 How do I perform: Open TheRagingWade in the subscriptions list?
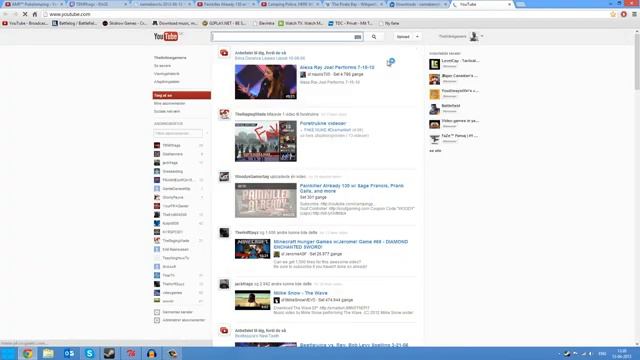(176, 241)
